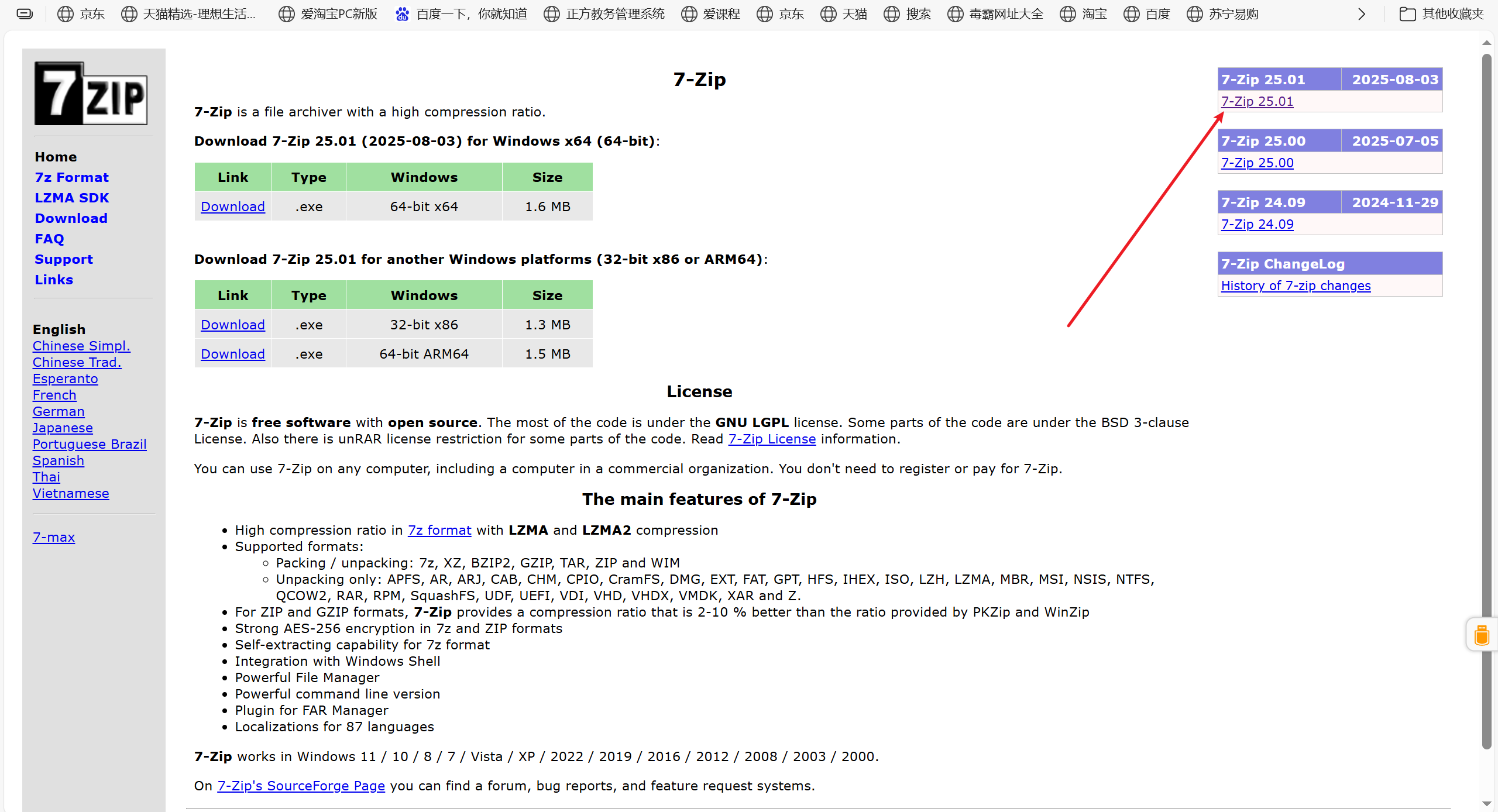Switch language to Portuguese Brazil

(90, 444)
